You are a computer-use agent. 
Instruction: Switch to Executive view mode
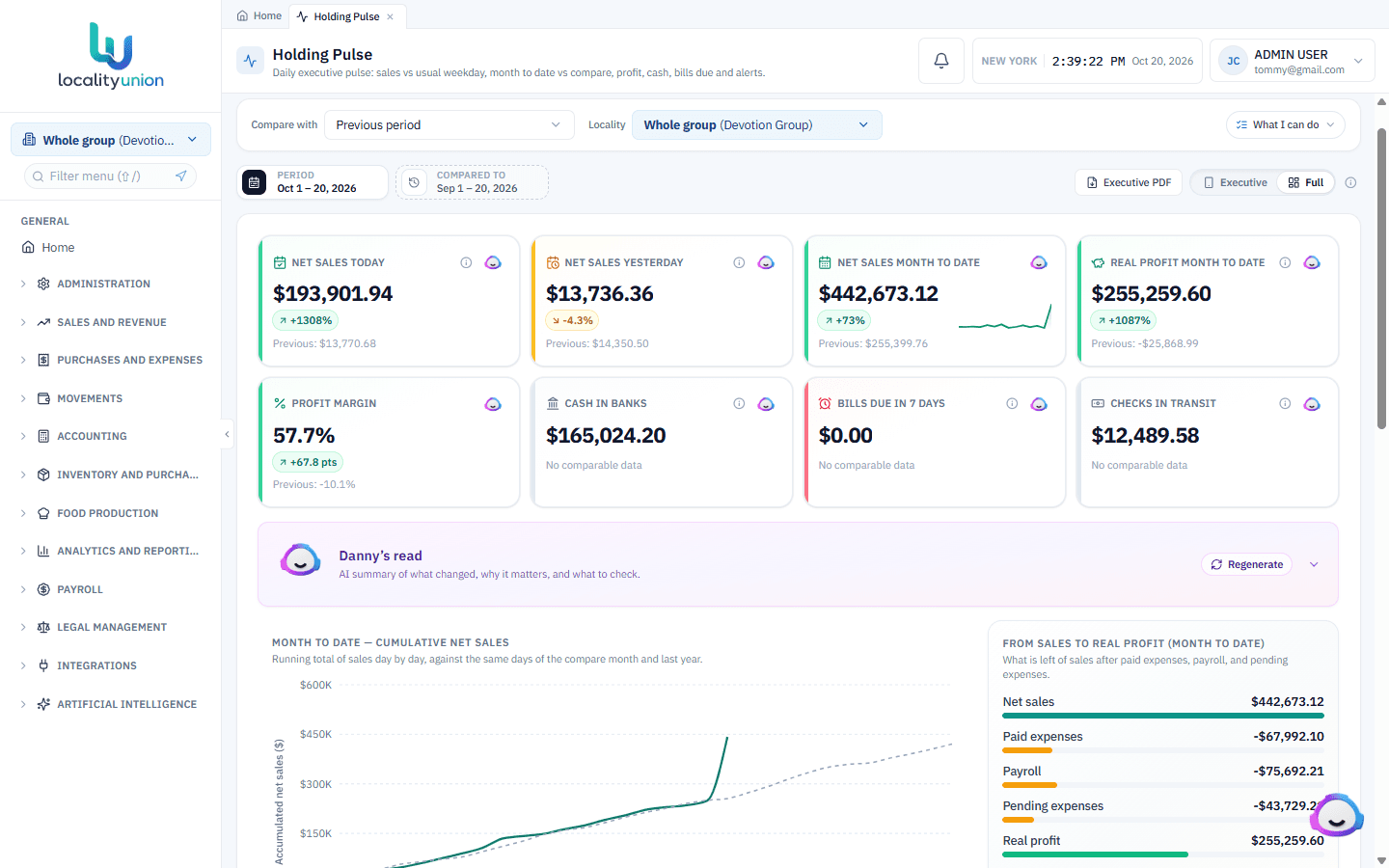click(x=1235, y=182)
